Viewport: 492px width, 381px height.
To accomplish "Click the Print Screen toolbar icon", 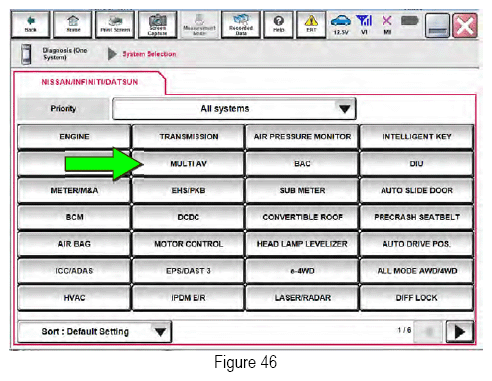I will tap(115, 24).
